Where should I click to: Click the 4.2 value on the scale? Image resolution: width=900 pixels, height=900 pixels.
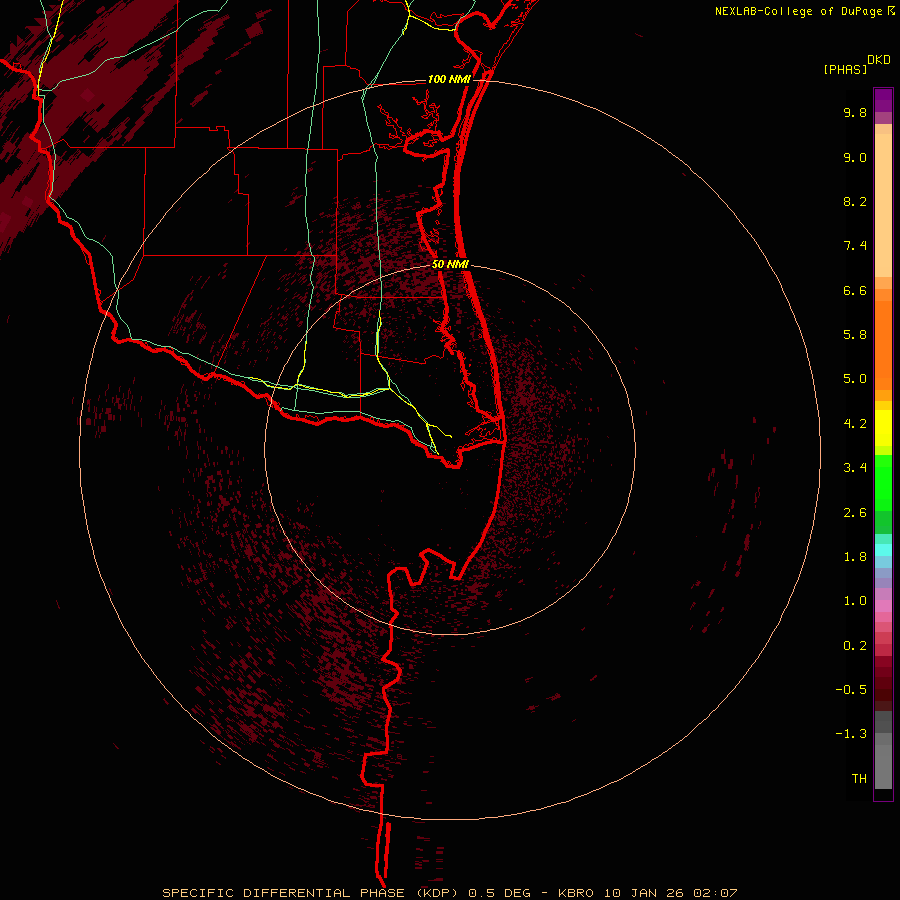855,424
